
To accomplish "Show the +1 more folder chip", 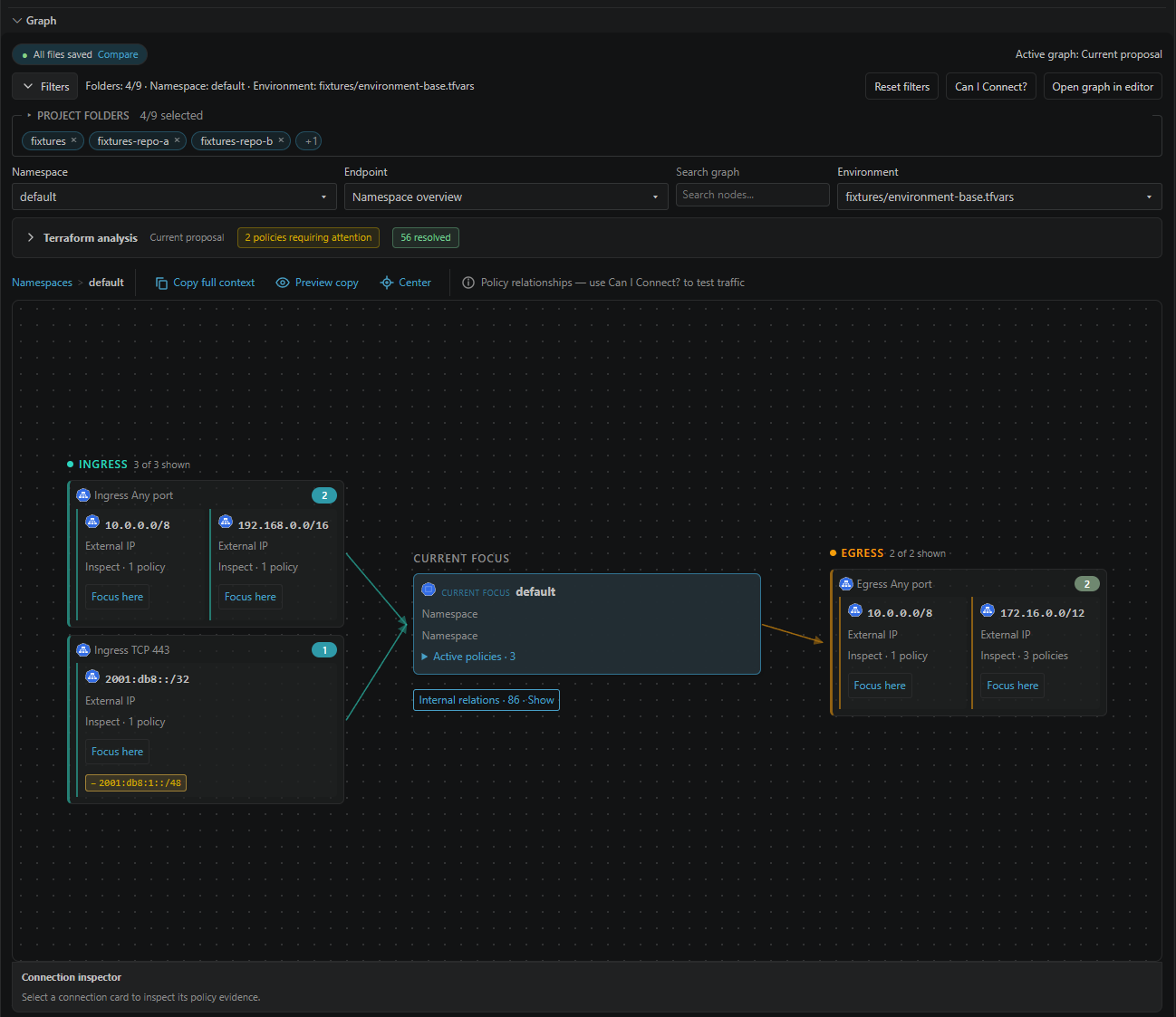I will point(309,141).
